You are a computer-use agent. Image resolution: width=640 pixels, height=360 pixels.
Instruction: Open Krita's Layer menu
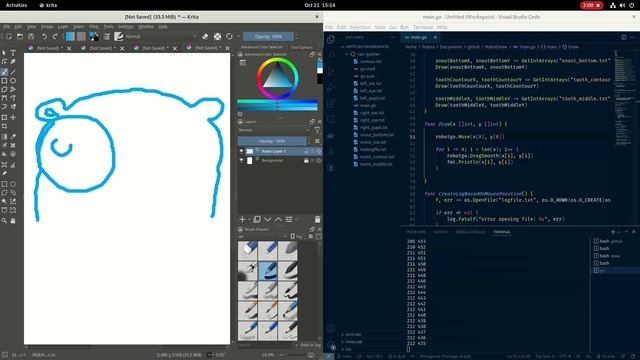point(62,27)
